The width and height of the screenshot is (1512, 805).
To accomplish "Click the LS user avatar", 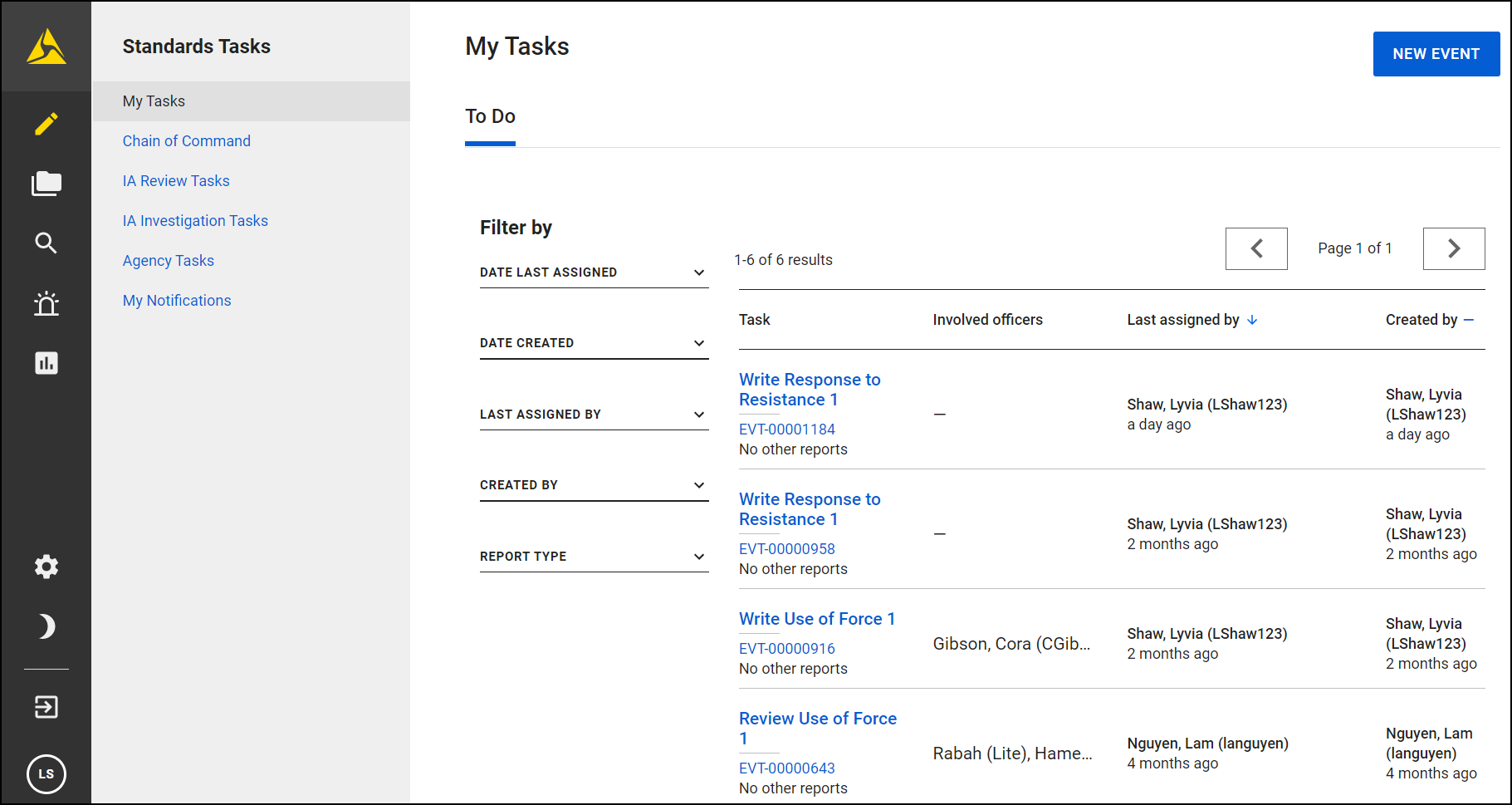I will click(x=46, y=774).
